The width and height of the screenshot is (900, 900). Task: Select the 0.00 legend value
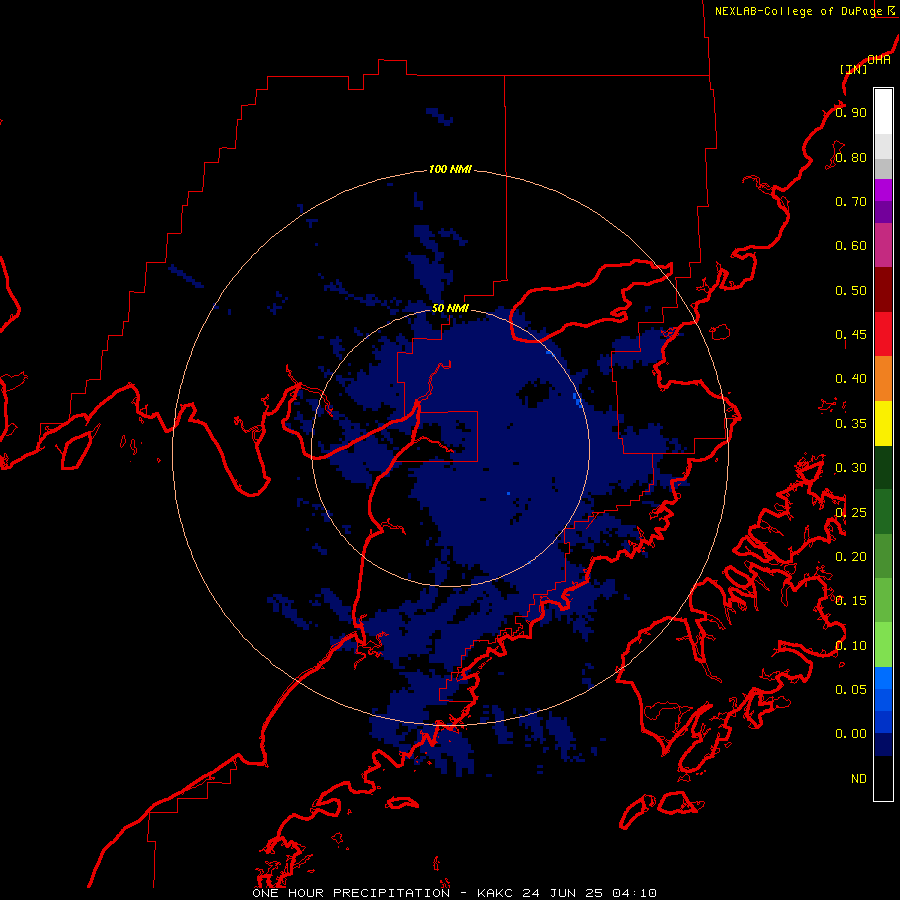[x=851, y=734]
